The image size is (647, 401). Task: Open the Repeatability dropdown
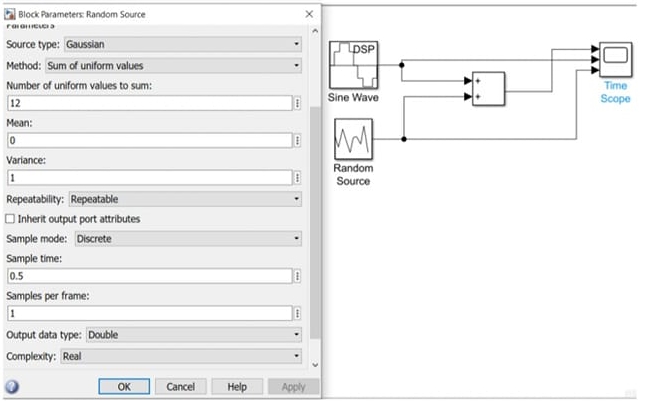(184, 199)
